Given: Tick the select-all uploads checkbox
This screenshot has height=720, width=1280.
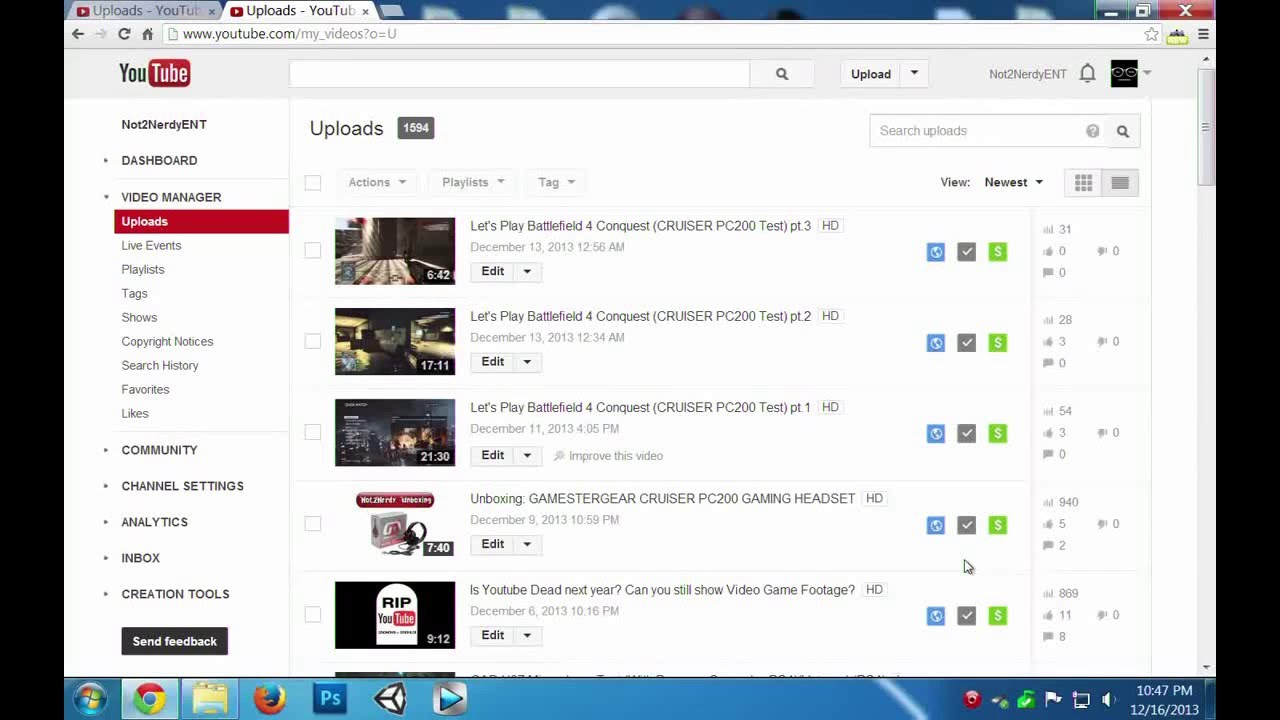Looking at the screenshot, I should pyautogui.click(x=313, y=183).
